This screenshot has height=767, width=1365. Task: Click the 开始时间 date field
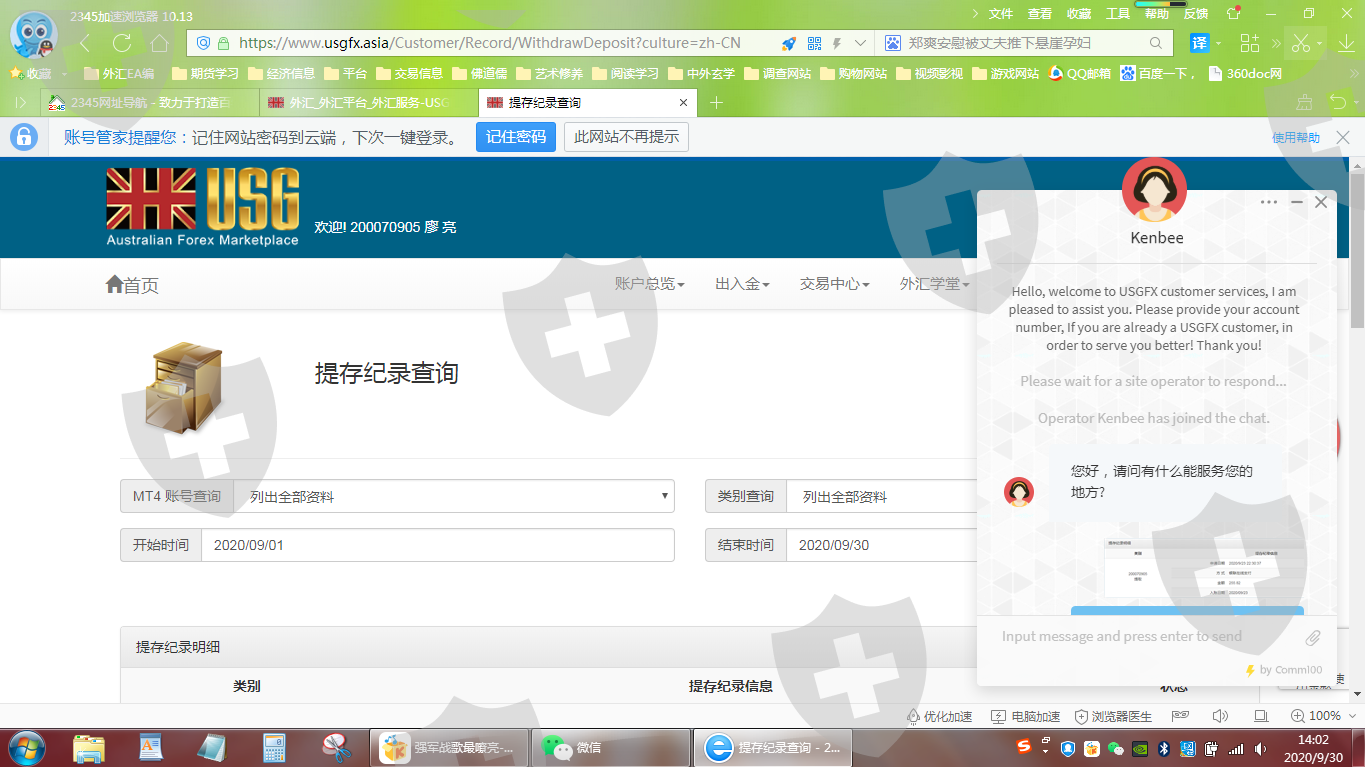[437, 545]
